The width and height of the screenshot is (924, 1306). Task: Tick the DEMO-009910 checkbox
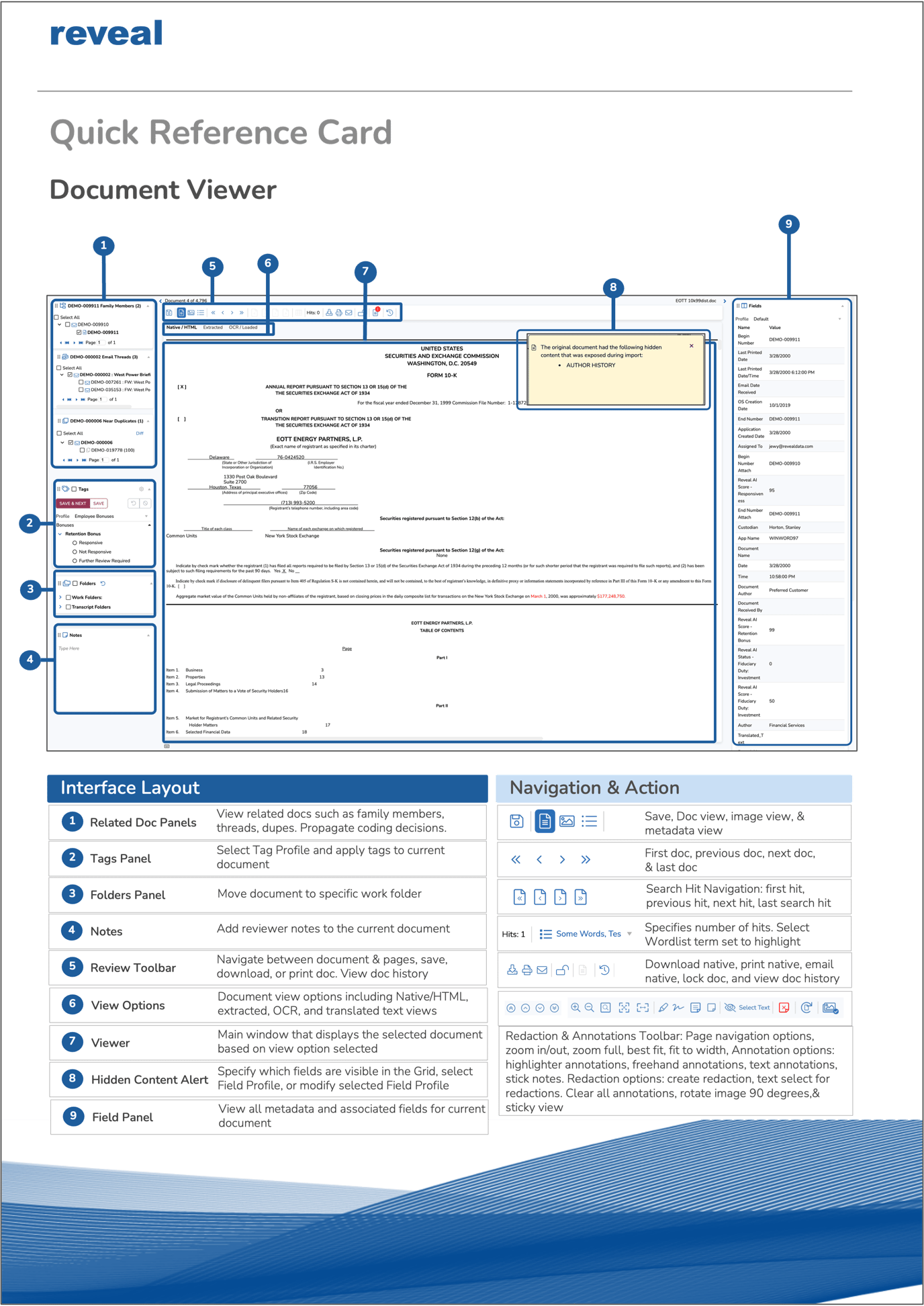coord(68,324)
